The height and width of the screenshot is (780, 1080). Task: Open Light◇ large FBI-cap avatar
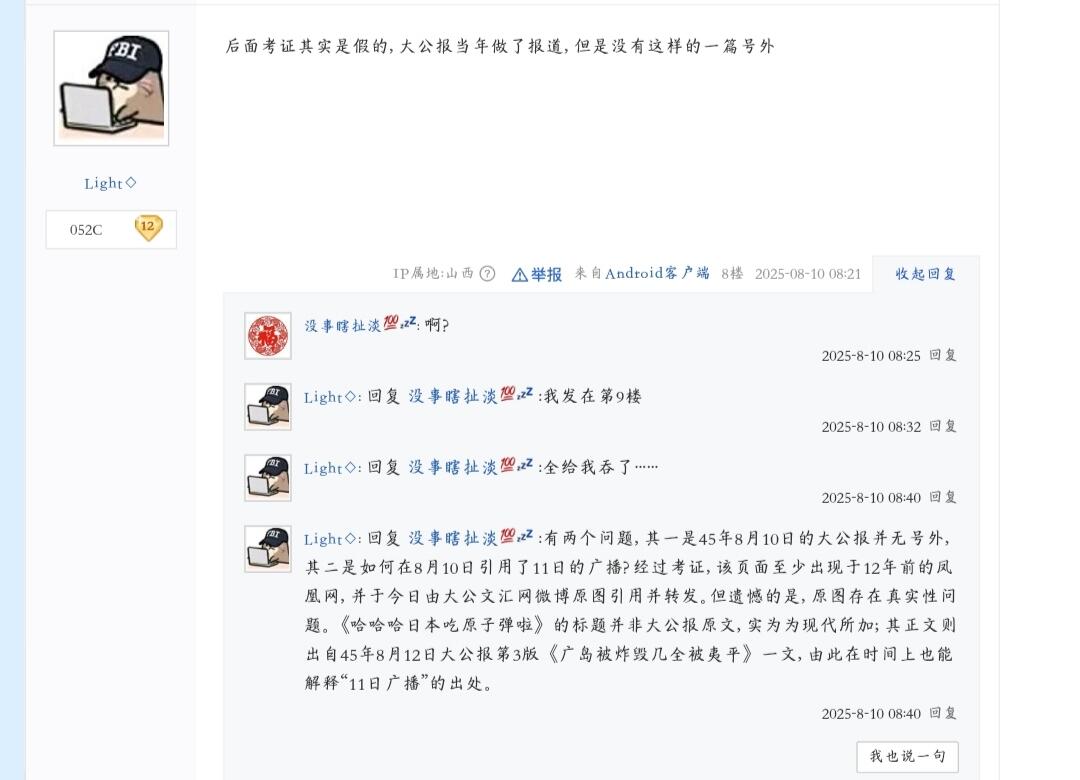(x=111, y=88)
